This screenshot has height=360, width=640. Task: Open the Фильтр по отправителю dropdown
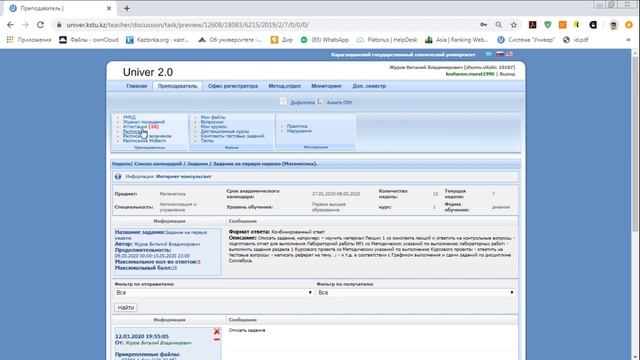tap(214, 293)
